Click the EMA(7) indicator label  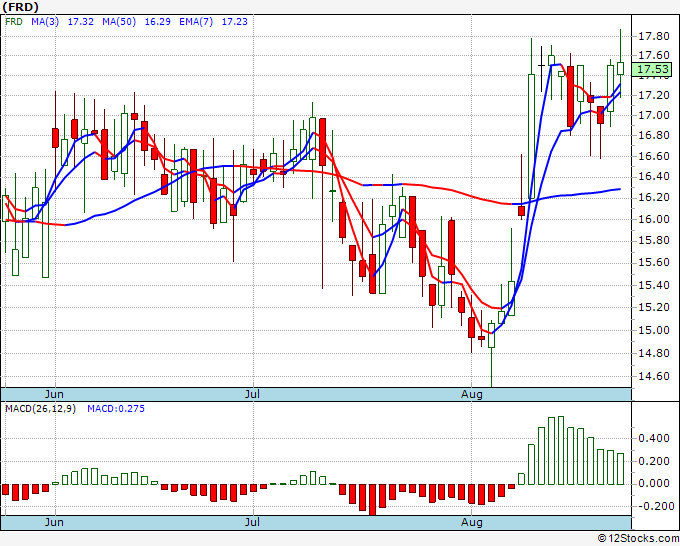pyautogui.click(x=196, y=22)
